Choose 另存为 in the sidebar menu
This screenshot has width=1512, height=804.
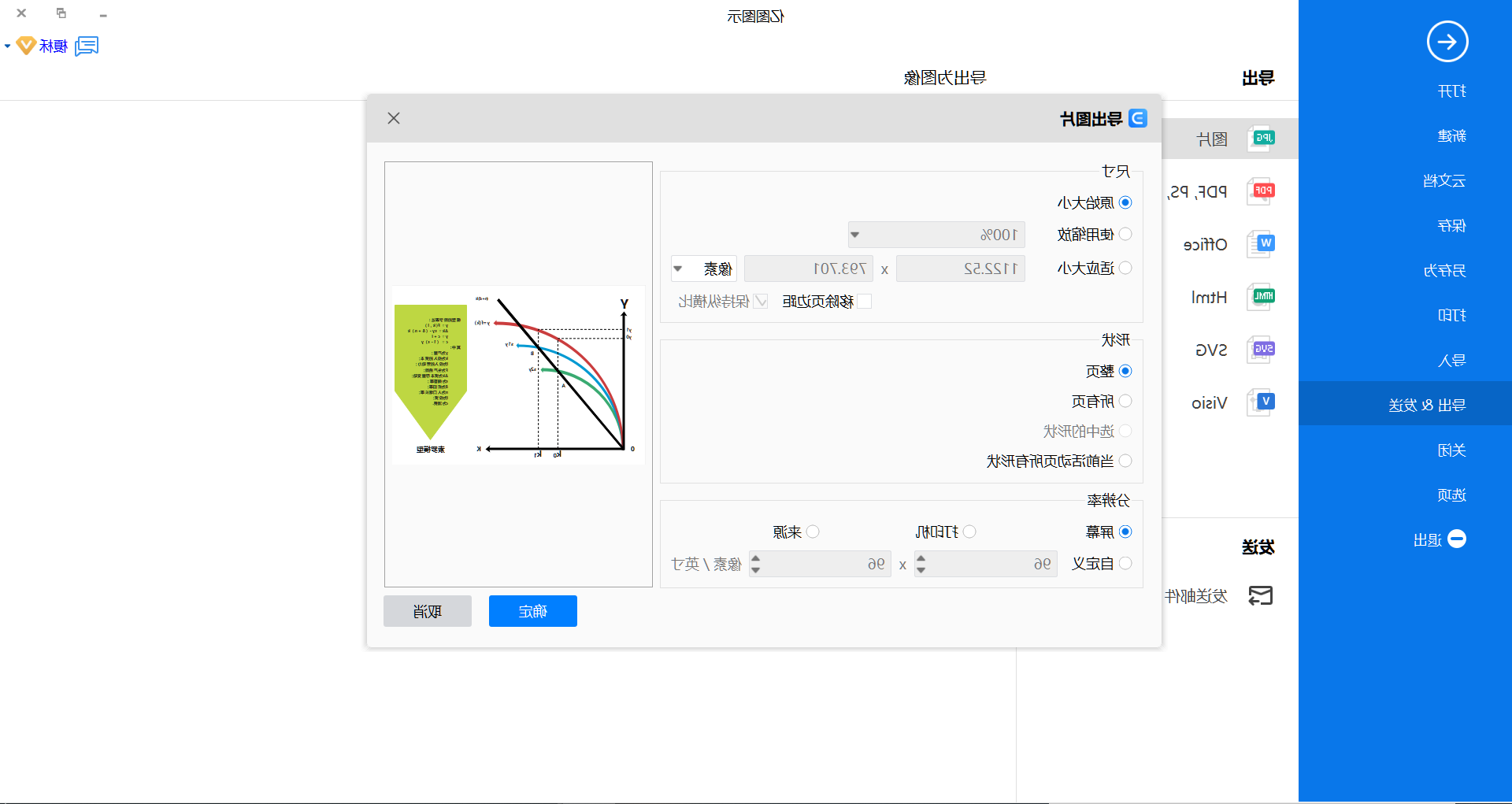pos(1444,271)
